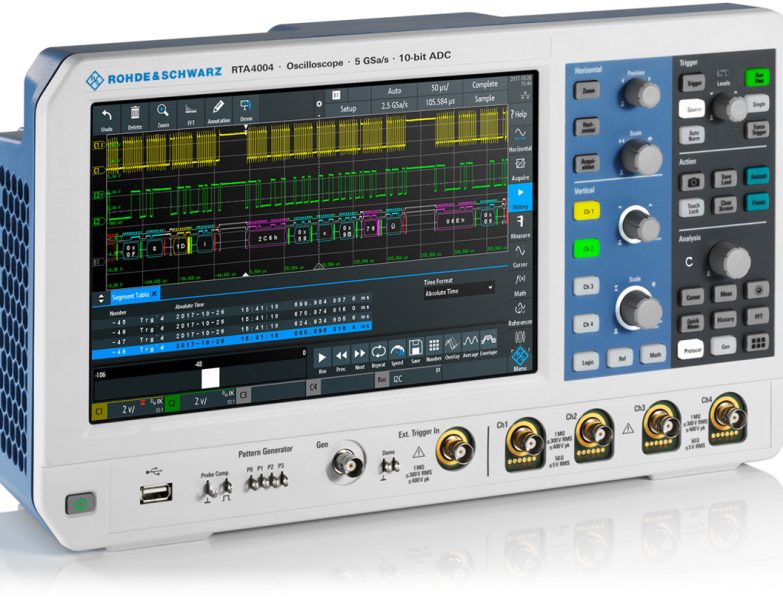Expand the segment table using up-down arrows
Image resolution: width=783 pixels, height=600 pixels.
pyautogui.click(x=101, y=299)
